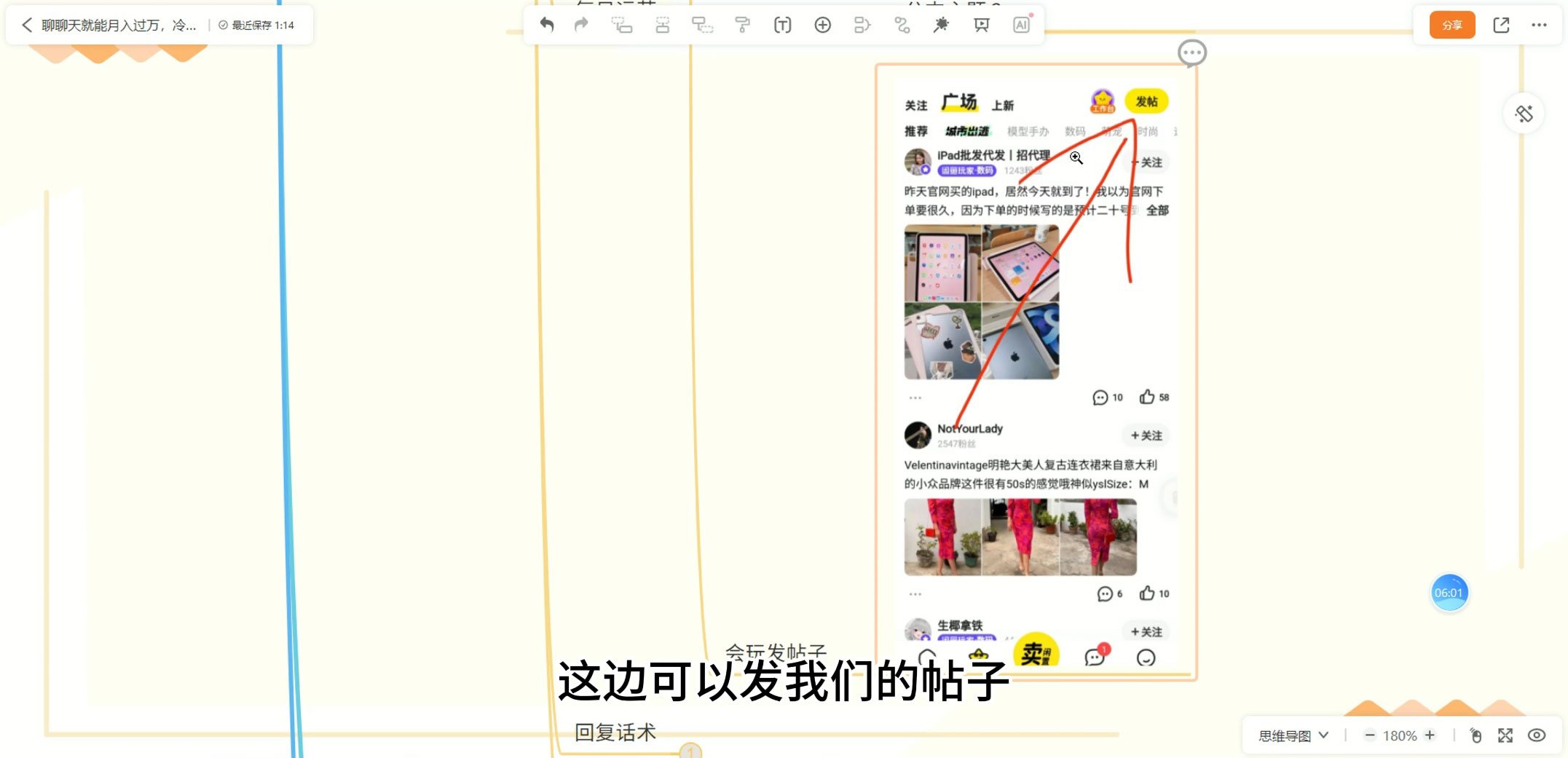Viewport: 1568px width, 758px height.
Task: Open the AI assistant
Action: click(1020, 25)
